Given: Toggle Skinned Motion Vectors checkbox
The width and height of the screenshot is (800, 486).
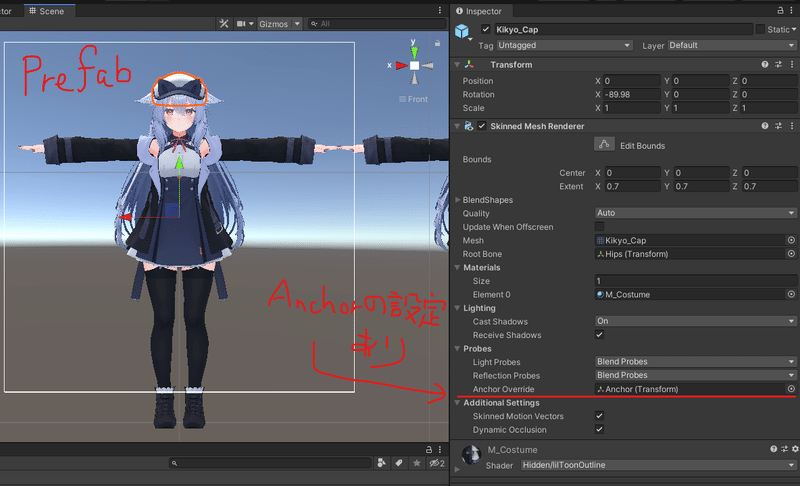Looking at the screenshot, I should pos(599,416).
